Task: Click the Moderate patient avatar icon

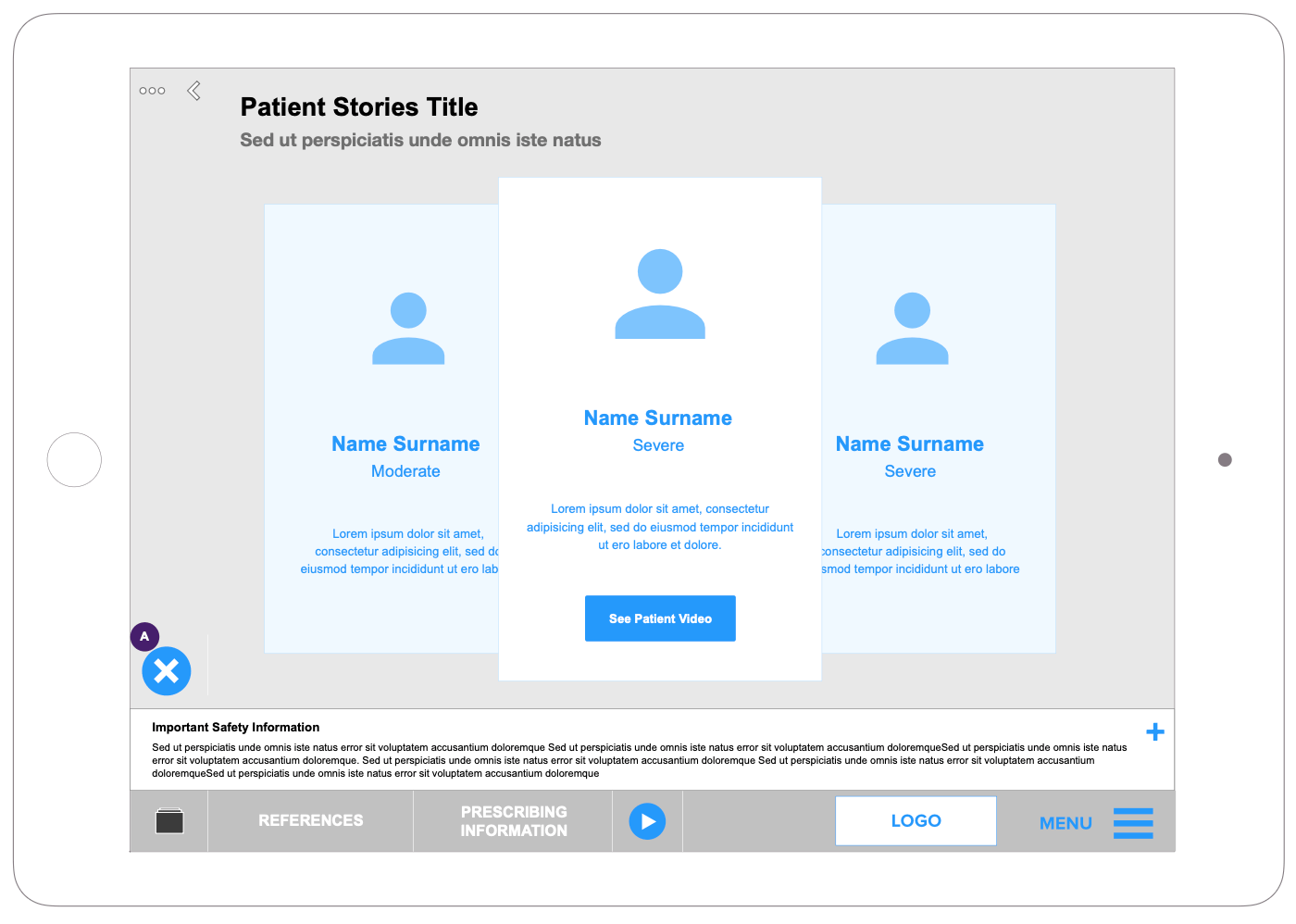Action: coord(408,329)
